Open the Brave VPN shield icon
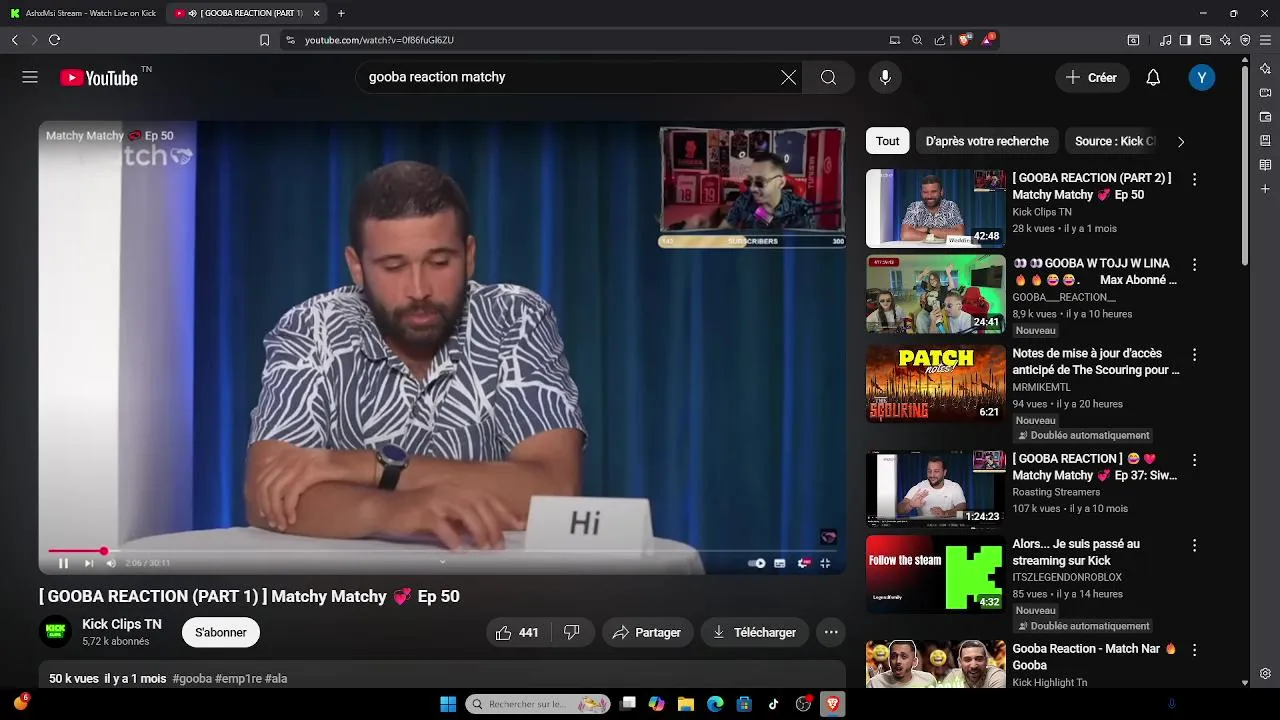 pyautogui.click(x=1245, y=40)
